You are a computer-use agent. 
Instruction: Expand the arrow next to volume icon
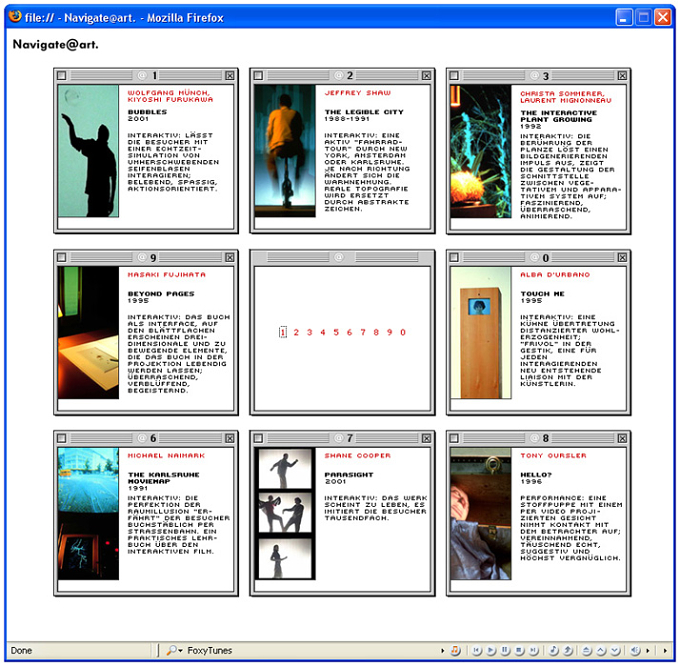tap(648, 651)
